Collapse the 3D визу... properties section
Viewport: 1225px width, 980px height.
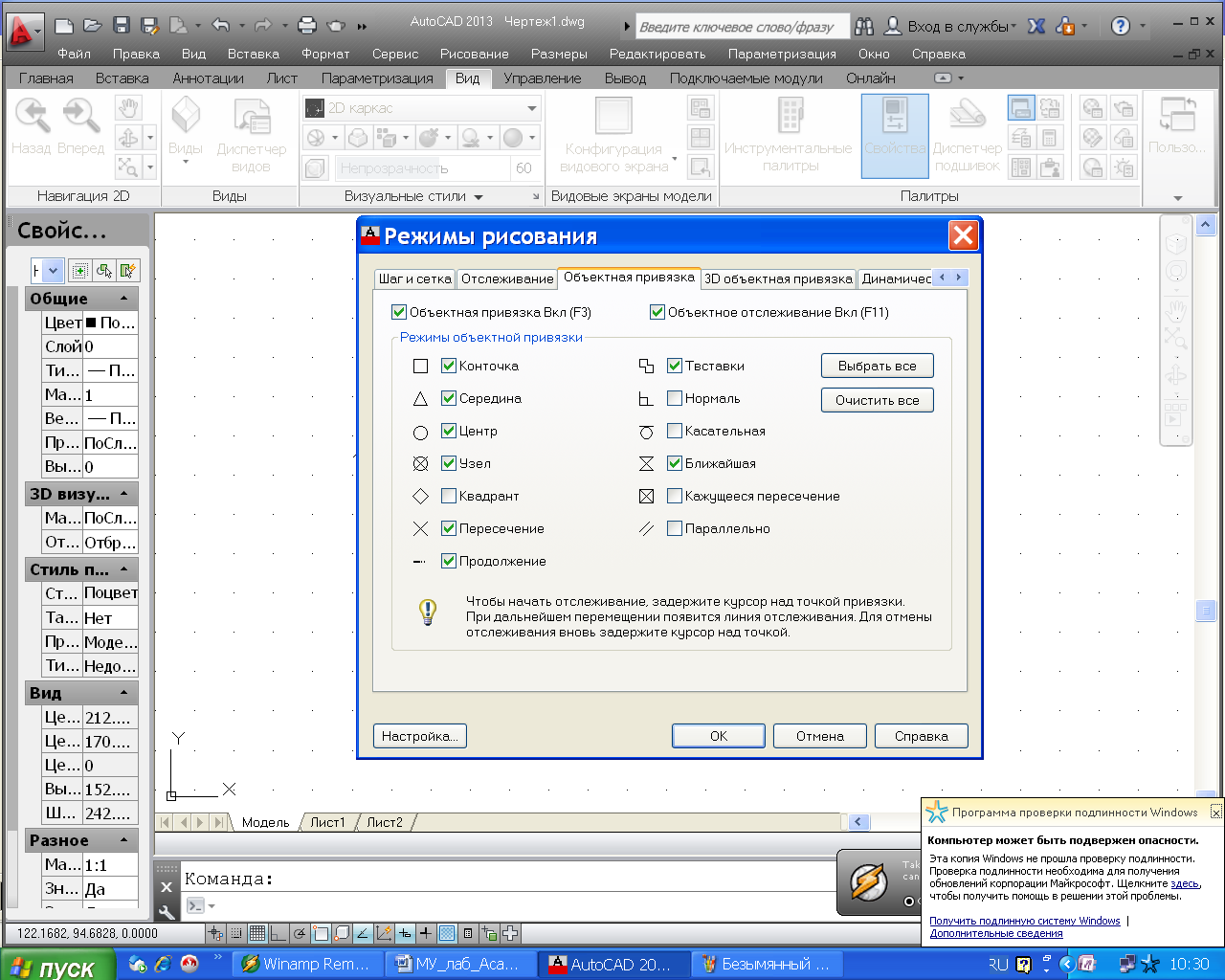click(123, 494)
